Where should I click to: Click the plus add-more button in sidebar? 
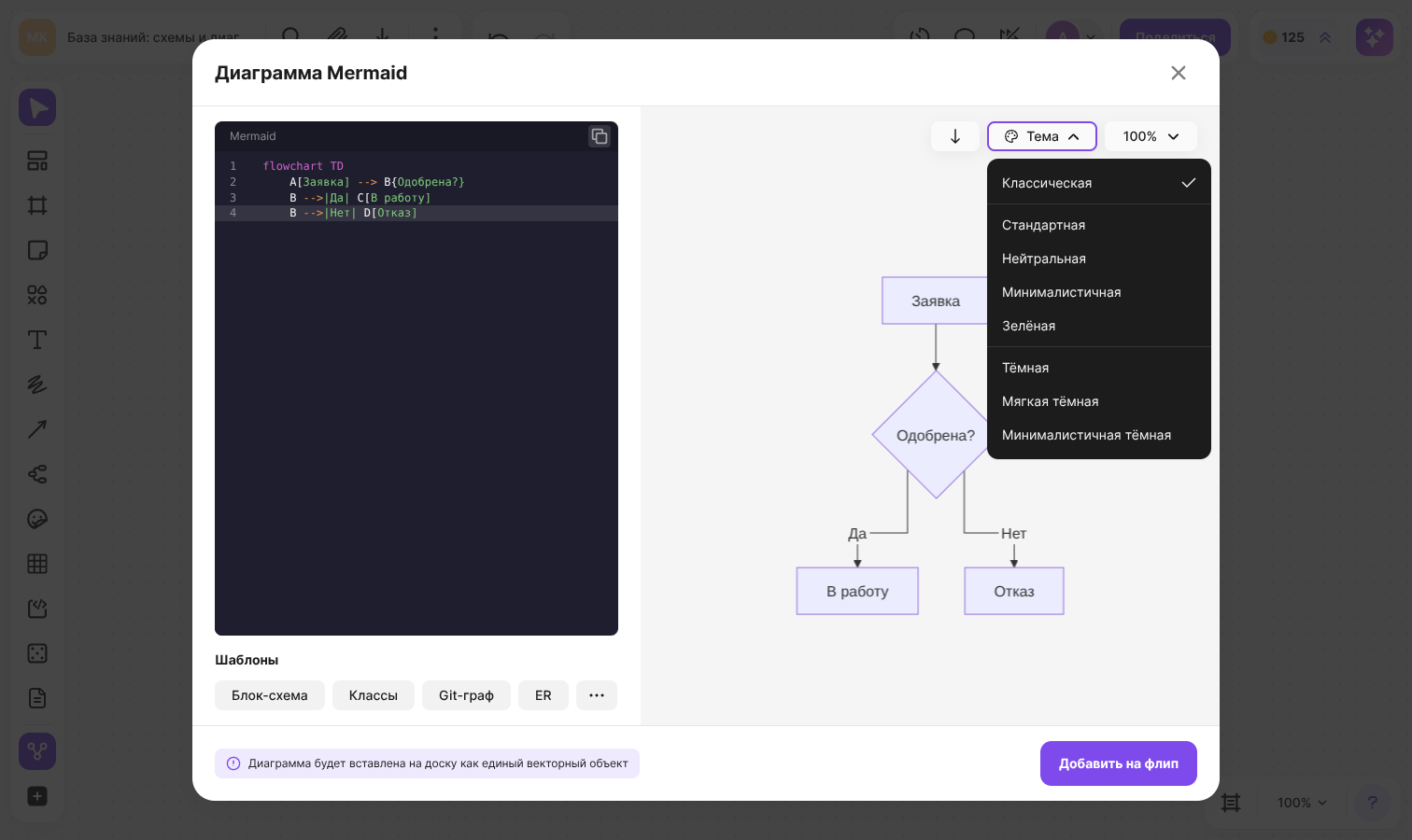[x=37, y=796]
